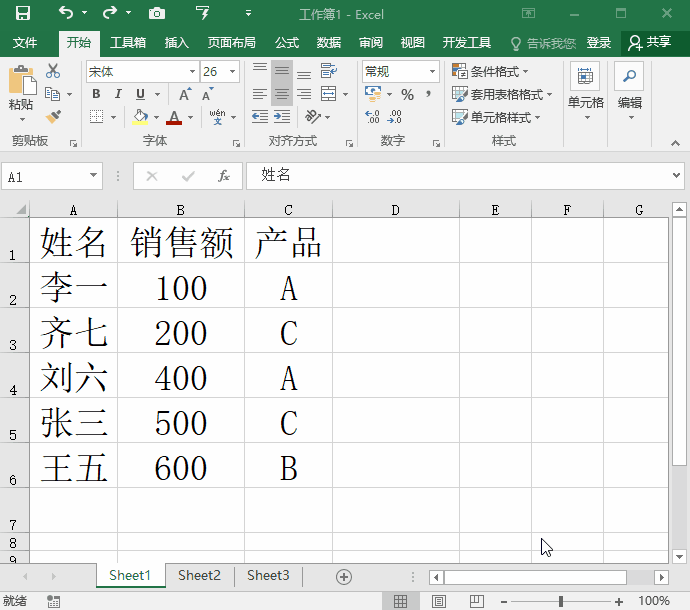Expand the formula bar with chevron
690x610 pixels.
tap(676, 176)
